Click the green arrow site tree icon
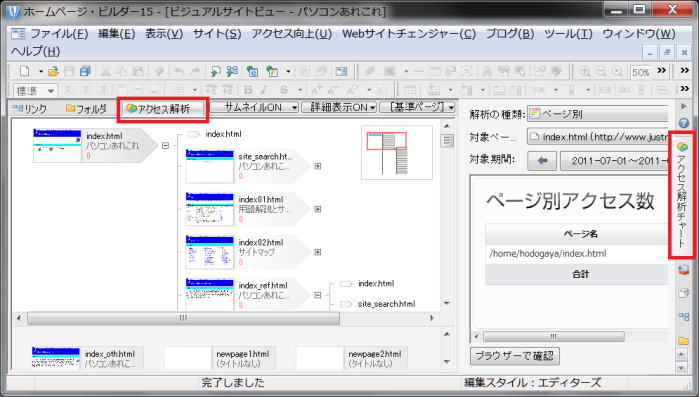This screenshot has width=699, height=397. pyautogui.click(x=232, y=71)
